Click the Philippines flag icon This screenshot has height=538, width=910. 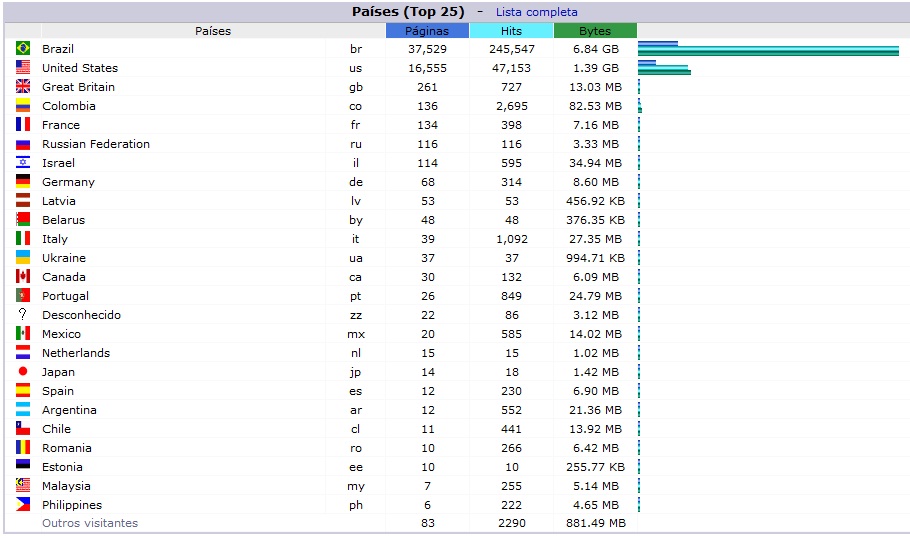pyautogui.click(x=23, y=505)
